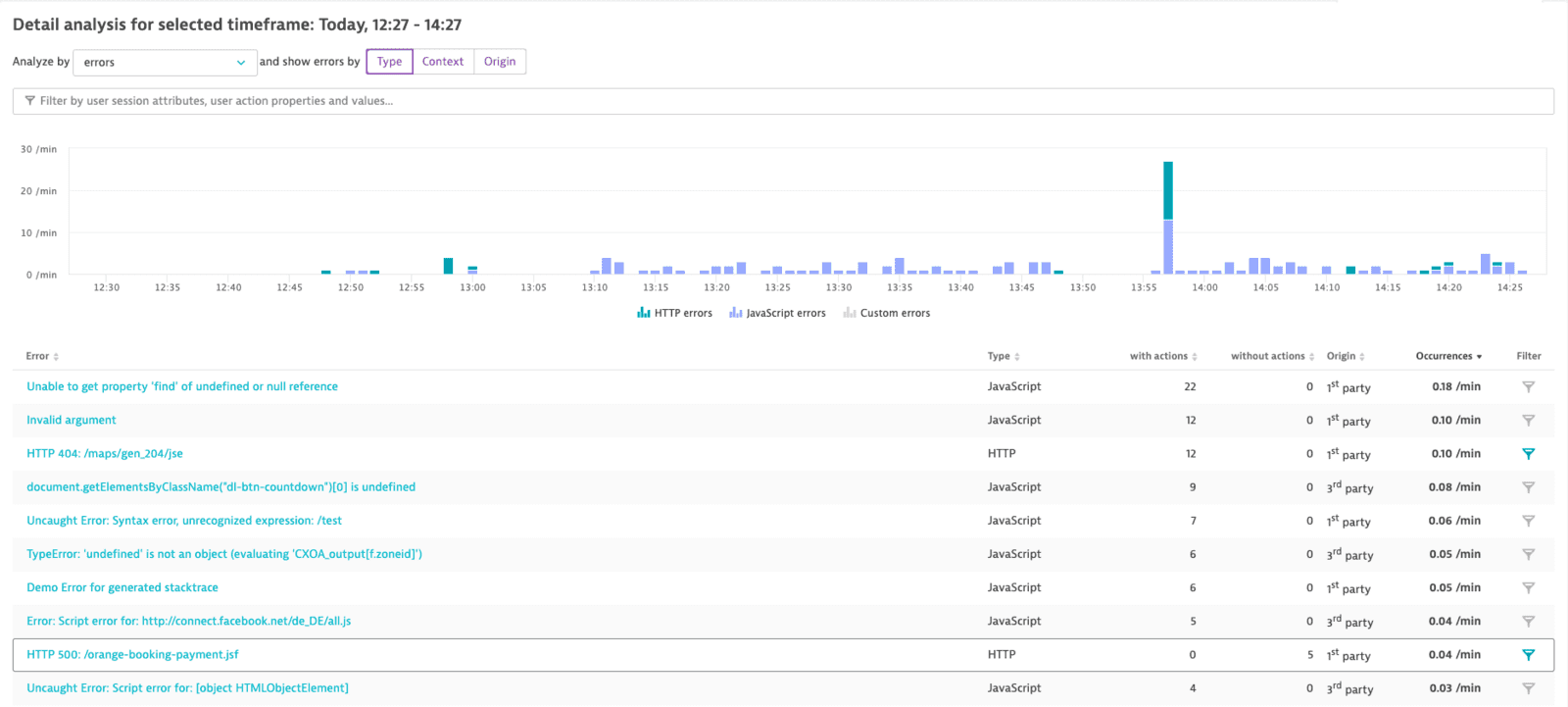1568x707 pixels.
Task: Click the tall error spike bar near 13:57
Action: tap(1168, 218)
